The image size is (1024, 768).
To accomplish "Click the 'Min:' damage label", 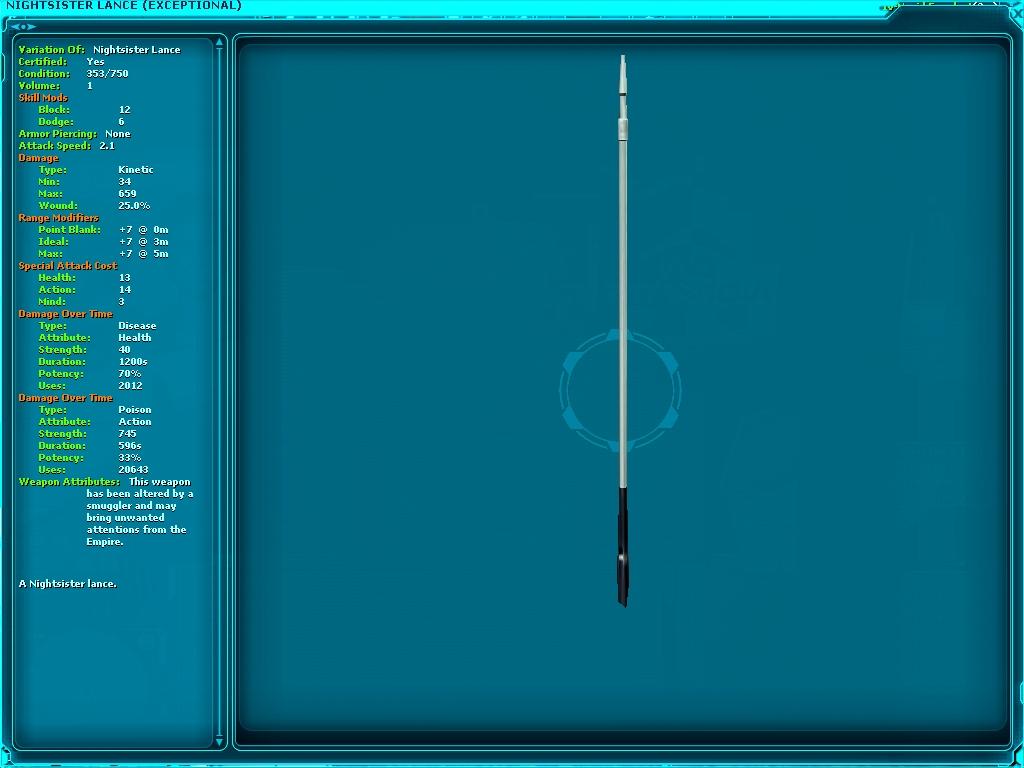I will [49, 182].
